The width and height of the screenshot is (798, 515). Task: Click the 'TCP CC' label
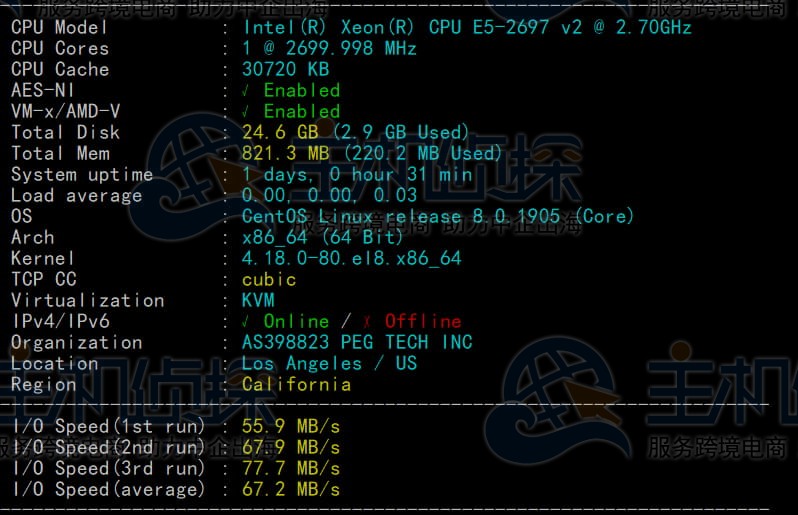pyautogui.click(x=44, y=279)
